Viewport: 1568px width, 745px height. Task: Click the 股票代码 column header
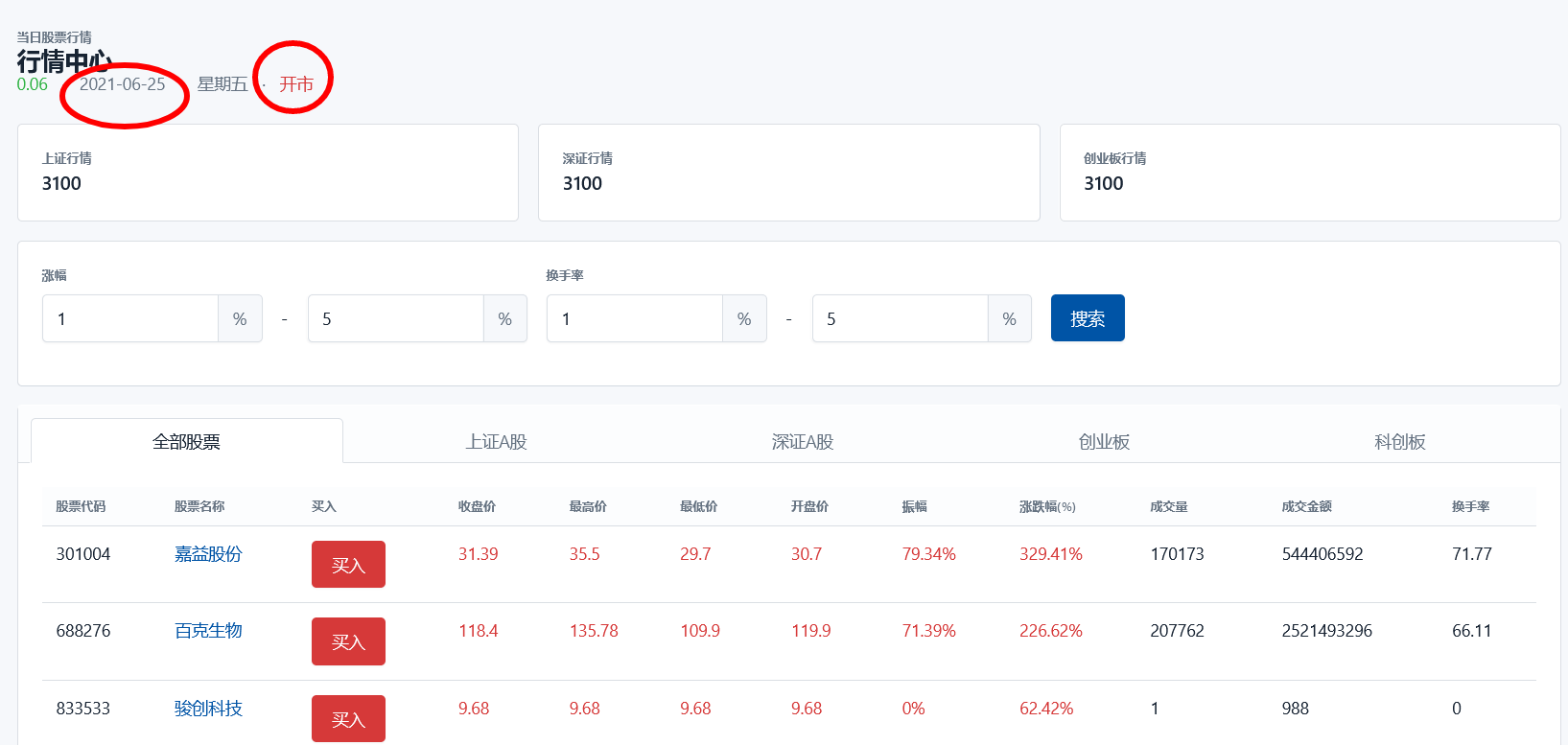click(81, 506)
